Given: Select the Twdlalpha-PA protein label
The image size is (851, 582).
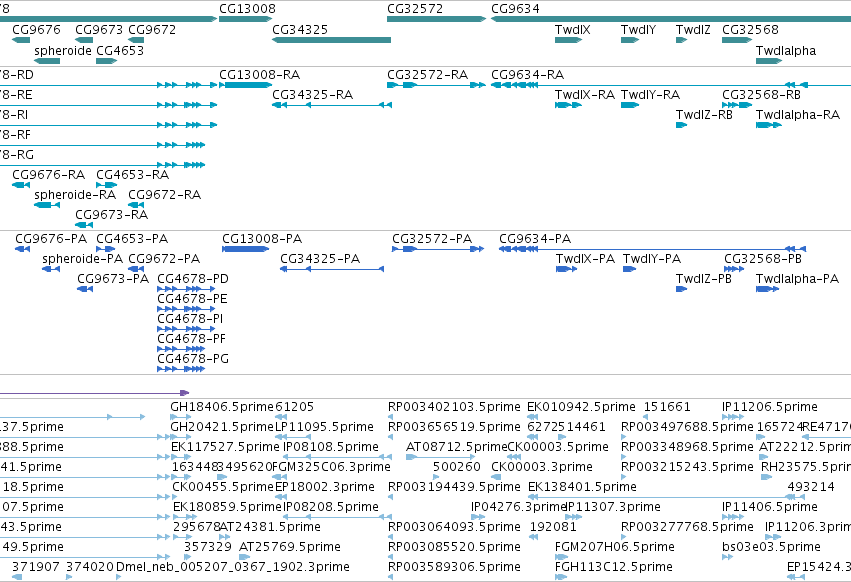Looking at the screenshot, I should point(798,279).
